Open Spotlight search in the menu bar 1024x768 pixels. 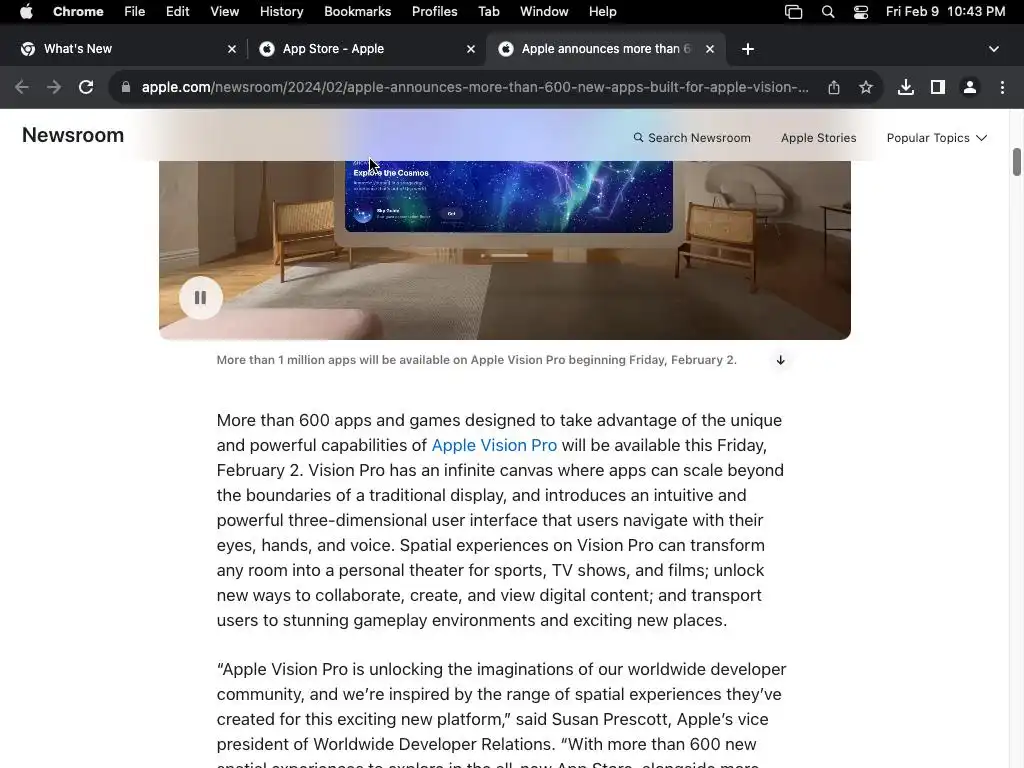point(827,12)
